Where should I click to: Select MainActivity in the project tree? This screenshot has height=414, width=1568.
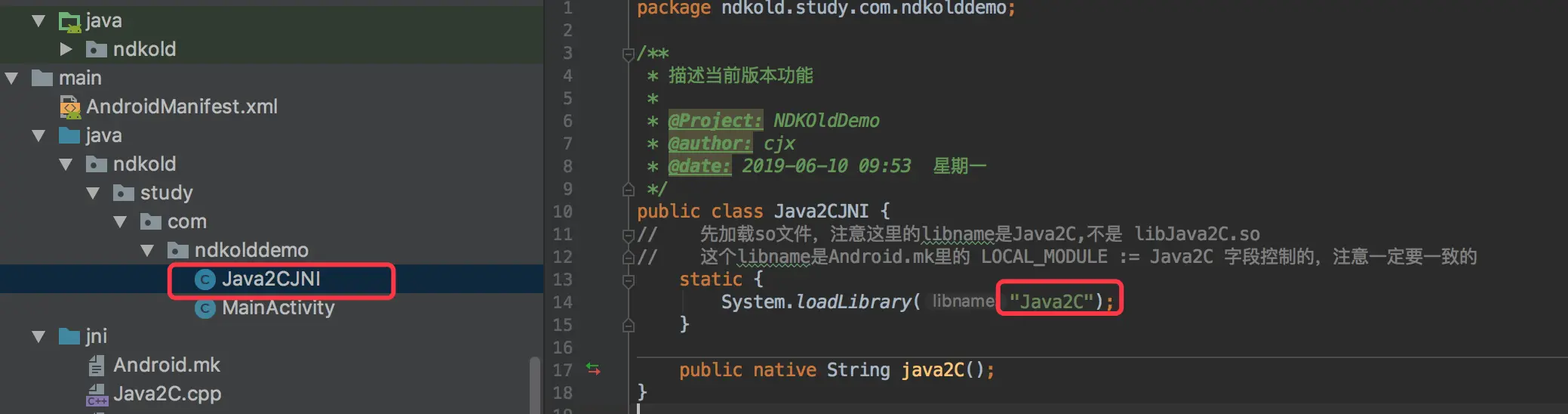pos(278,308)
